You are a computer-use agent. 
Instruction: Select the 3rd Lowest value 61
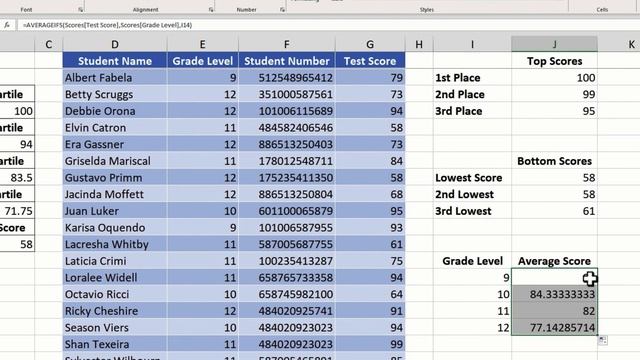click(x=554, y=211)
